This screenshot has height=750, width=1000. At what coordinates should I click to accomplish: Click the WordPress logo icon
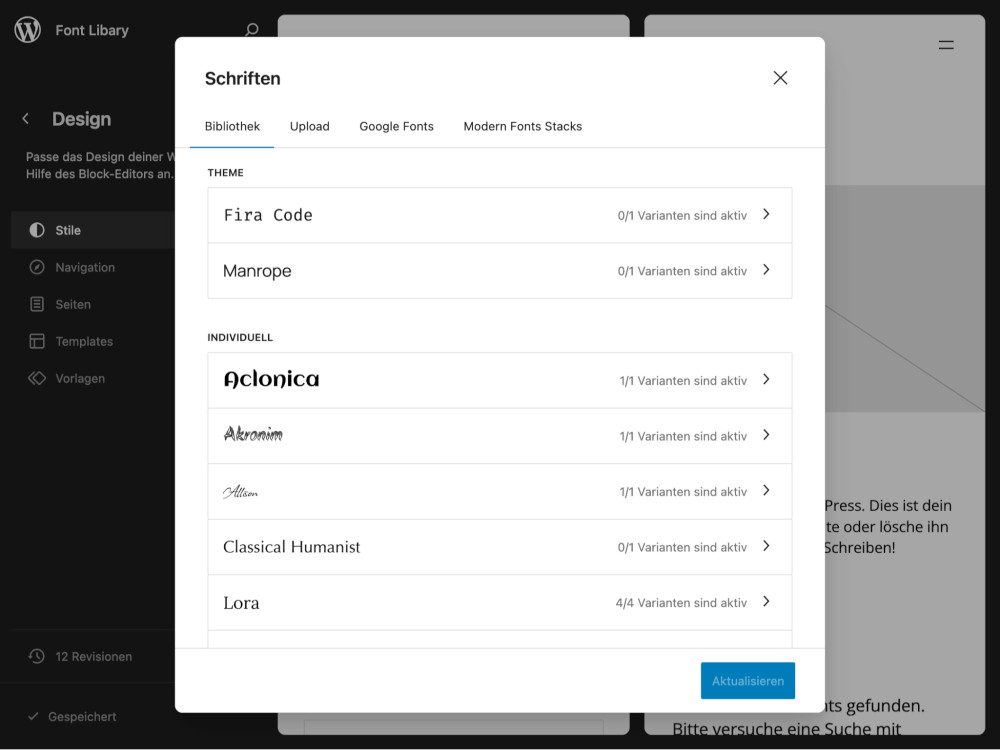coord(28,30)
